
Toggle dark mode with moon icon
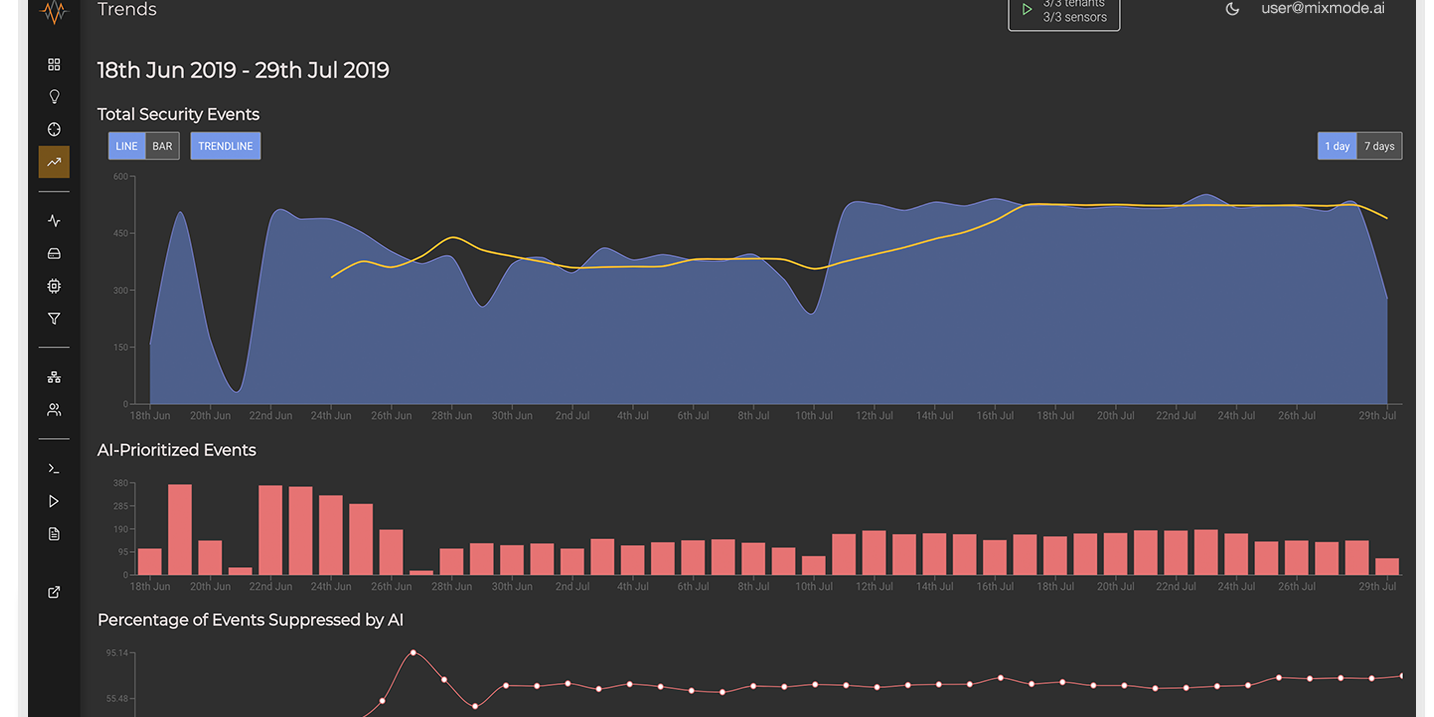point(1232,9)
